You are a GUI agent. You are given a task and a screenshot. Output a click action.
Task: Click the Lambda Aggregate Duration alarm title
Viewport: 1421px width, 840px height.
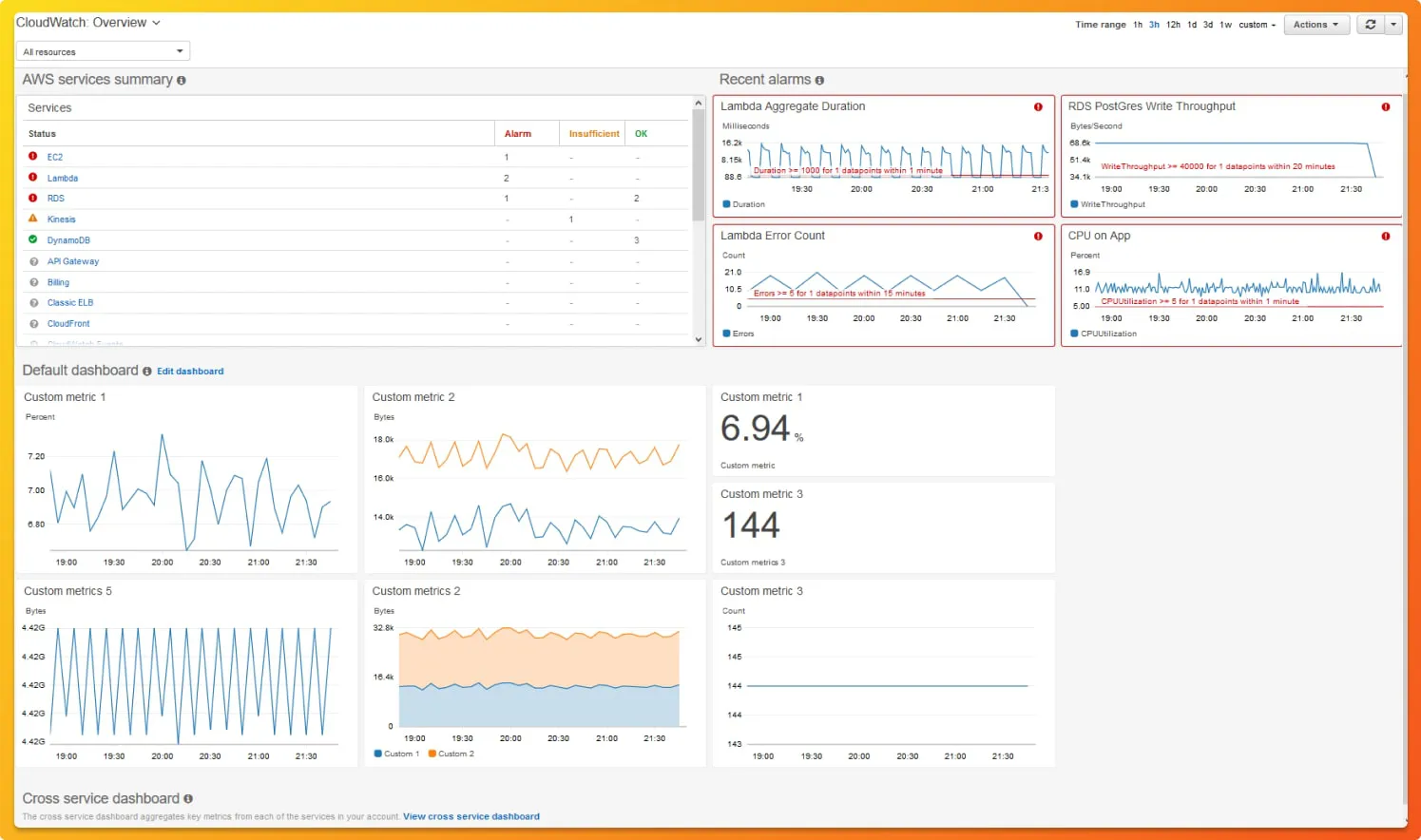tap(793, 106)
